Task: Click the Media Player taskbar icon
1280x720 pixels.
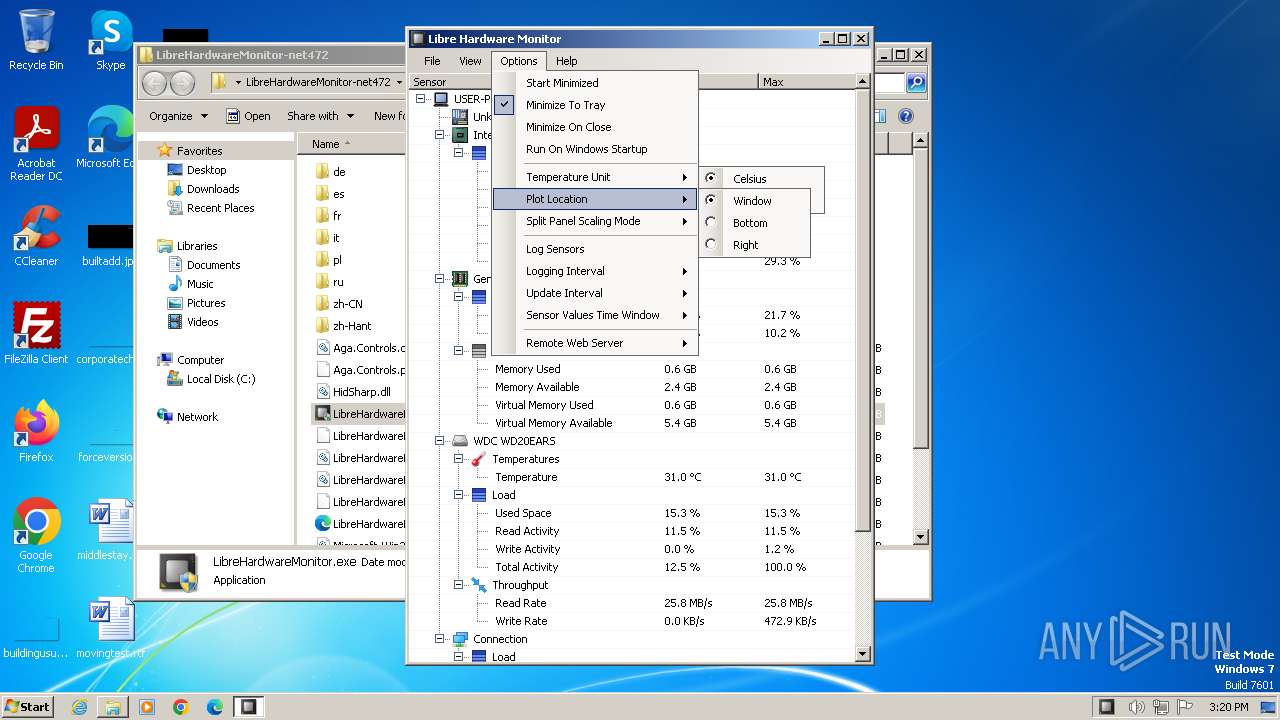Action: (x=147, y=707)
